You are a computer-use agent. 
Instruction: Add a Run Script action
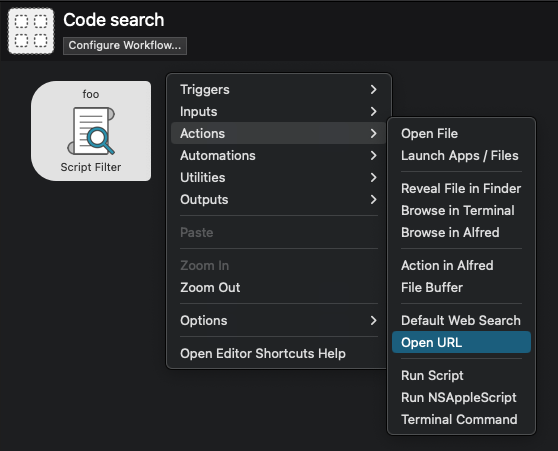click(x=461, y=375)
